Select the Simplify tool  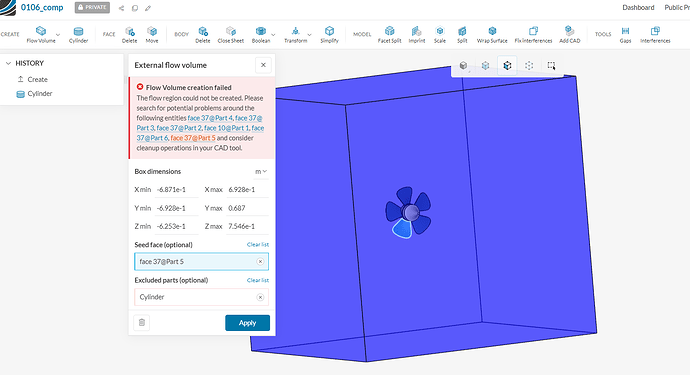tap(329, 34)
